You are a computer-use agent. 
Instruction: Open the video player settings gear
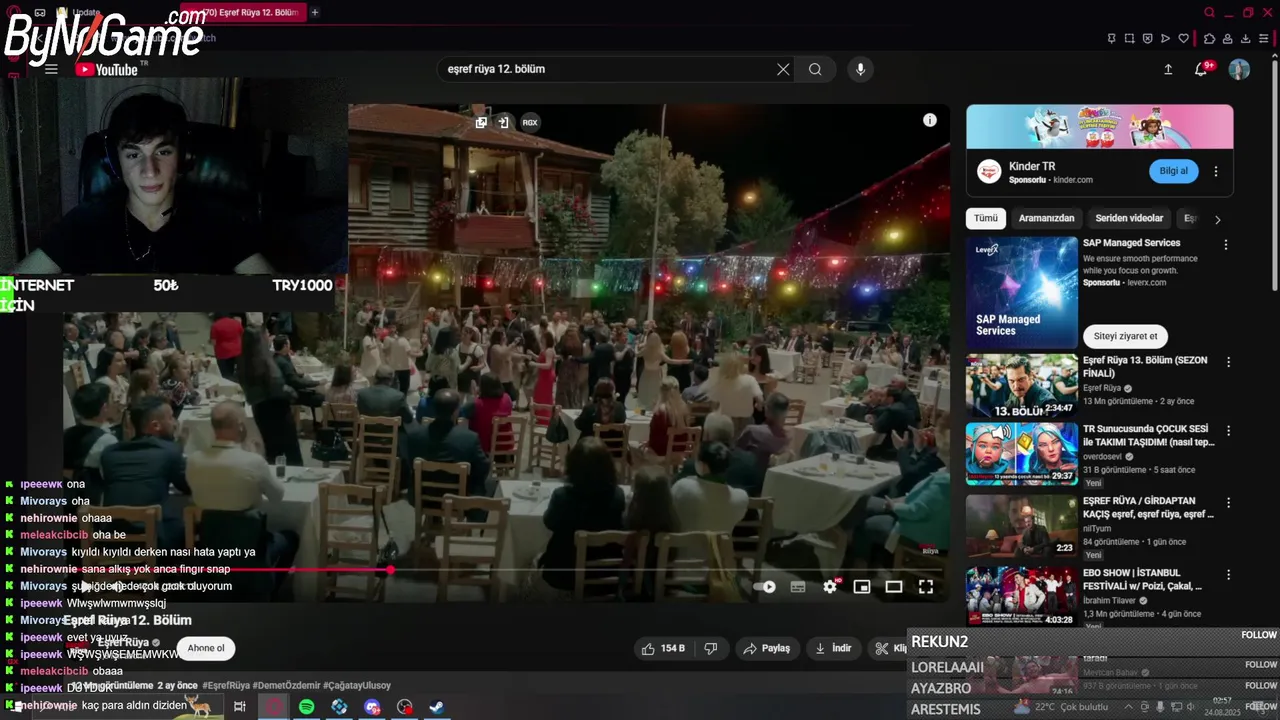830,587
